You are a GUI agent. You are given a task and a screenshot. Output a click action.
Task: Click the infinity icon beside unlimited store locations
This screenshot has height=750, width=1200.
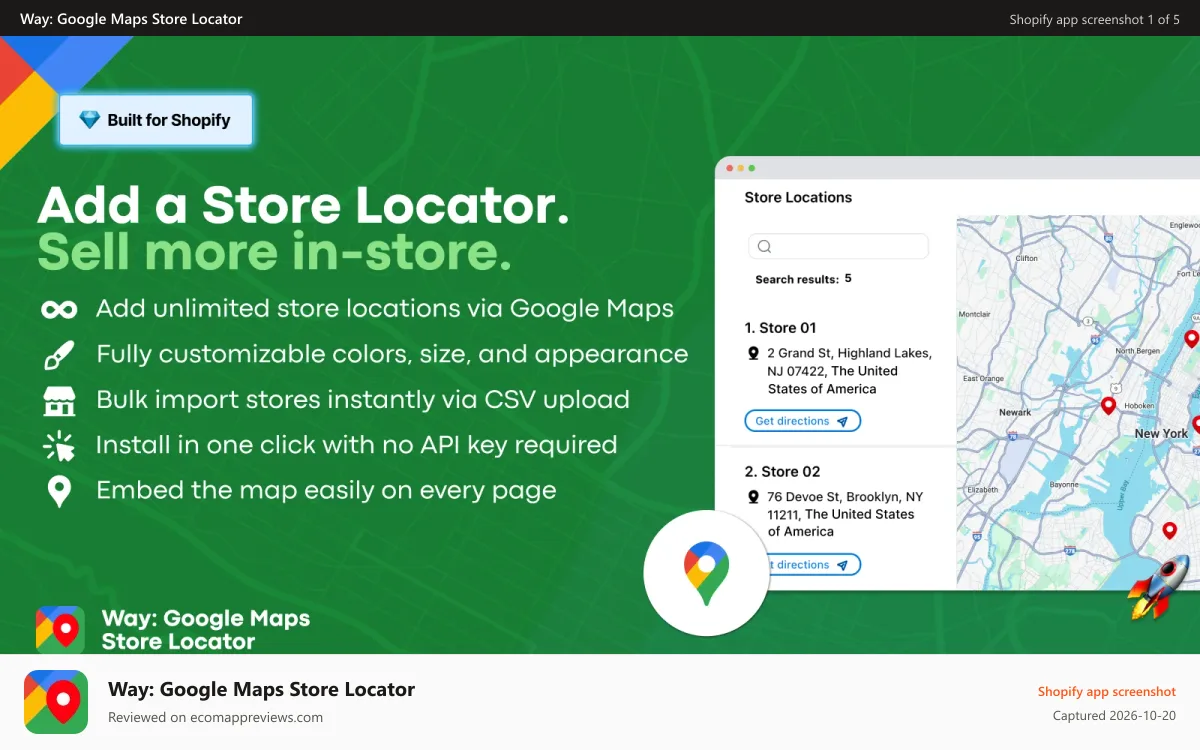coord(59,309)
